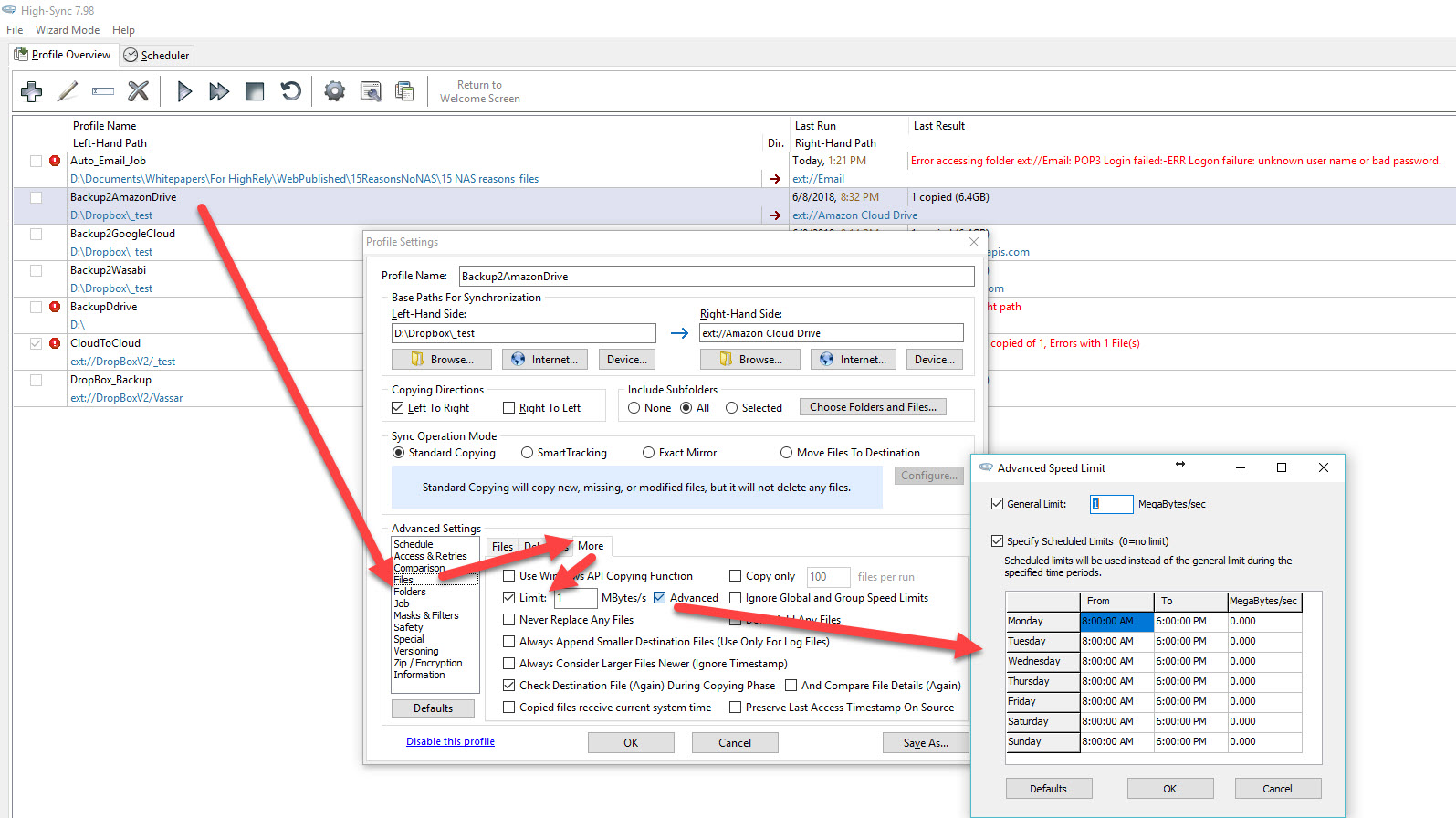Edit the selected profile with pencil icon
Screen dimensions: 1456x818
pos(68,91)
